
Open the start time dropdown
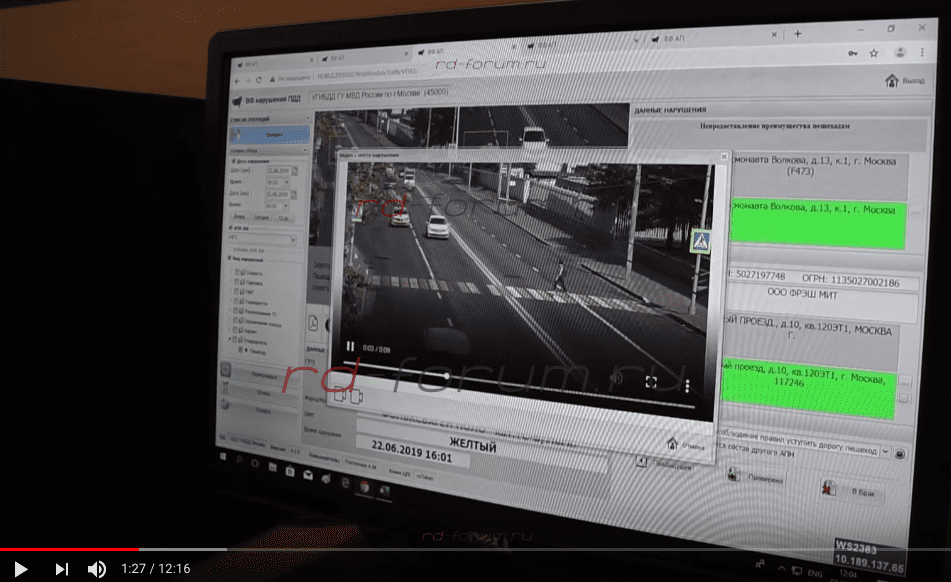click(286, 182)
